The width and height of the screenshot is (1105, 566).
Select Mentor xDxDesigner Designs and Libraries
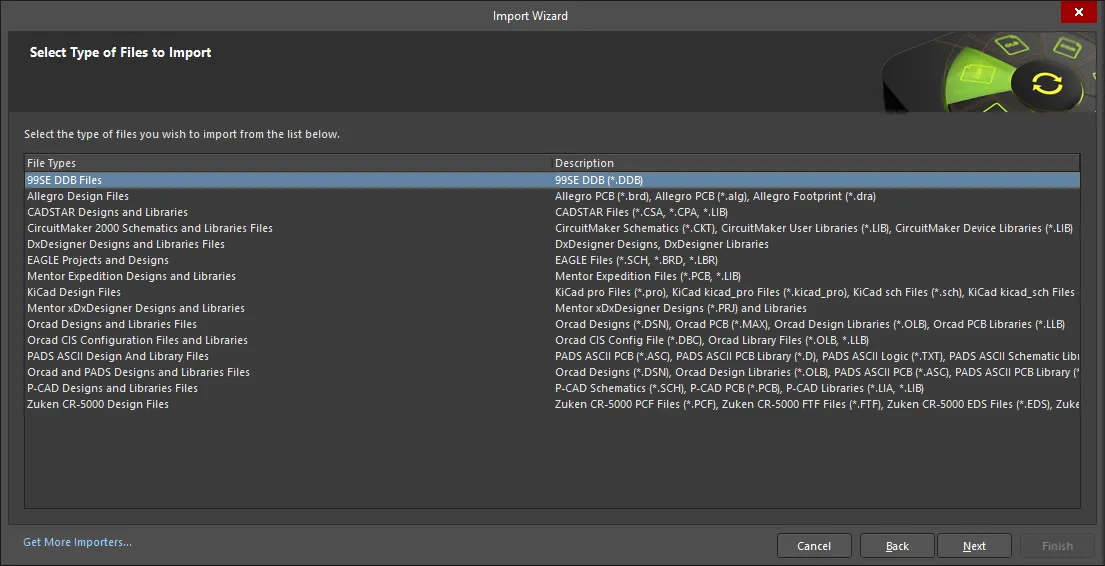tap(552, 308)
